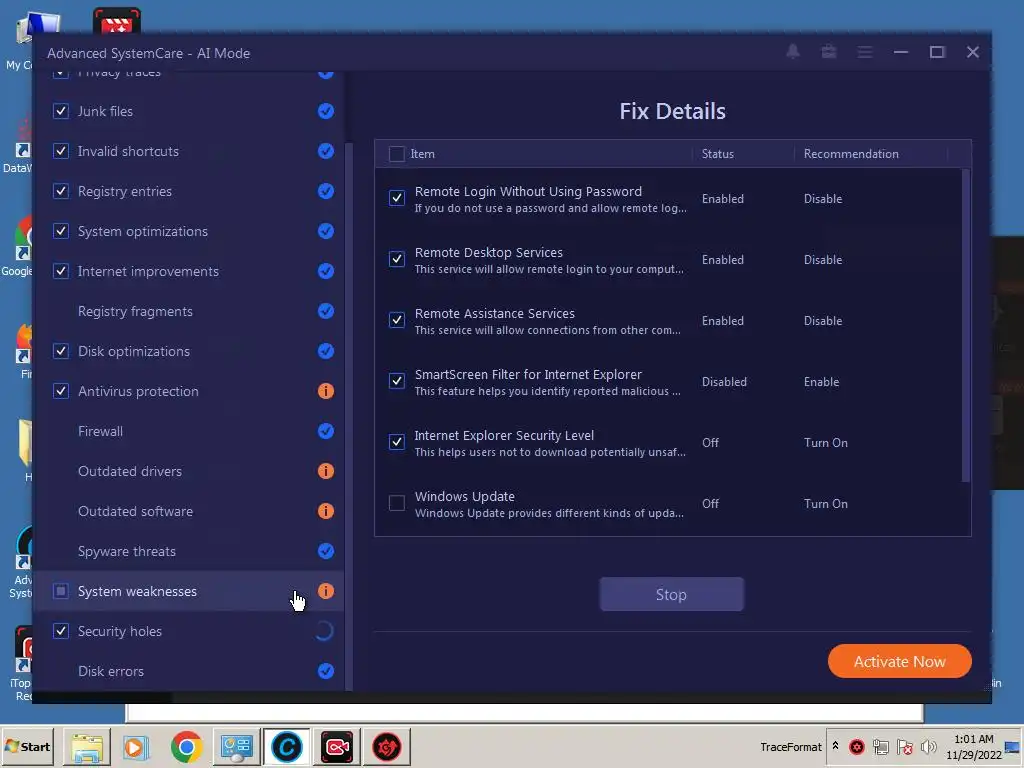Uncheck Remote Assistance Services checkbox
This screenshot has width=1024, height=768.
pyautogui.click(x=396, y=320)
